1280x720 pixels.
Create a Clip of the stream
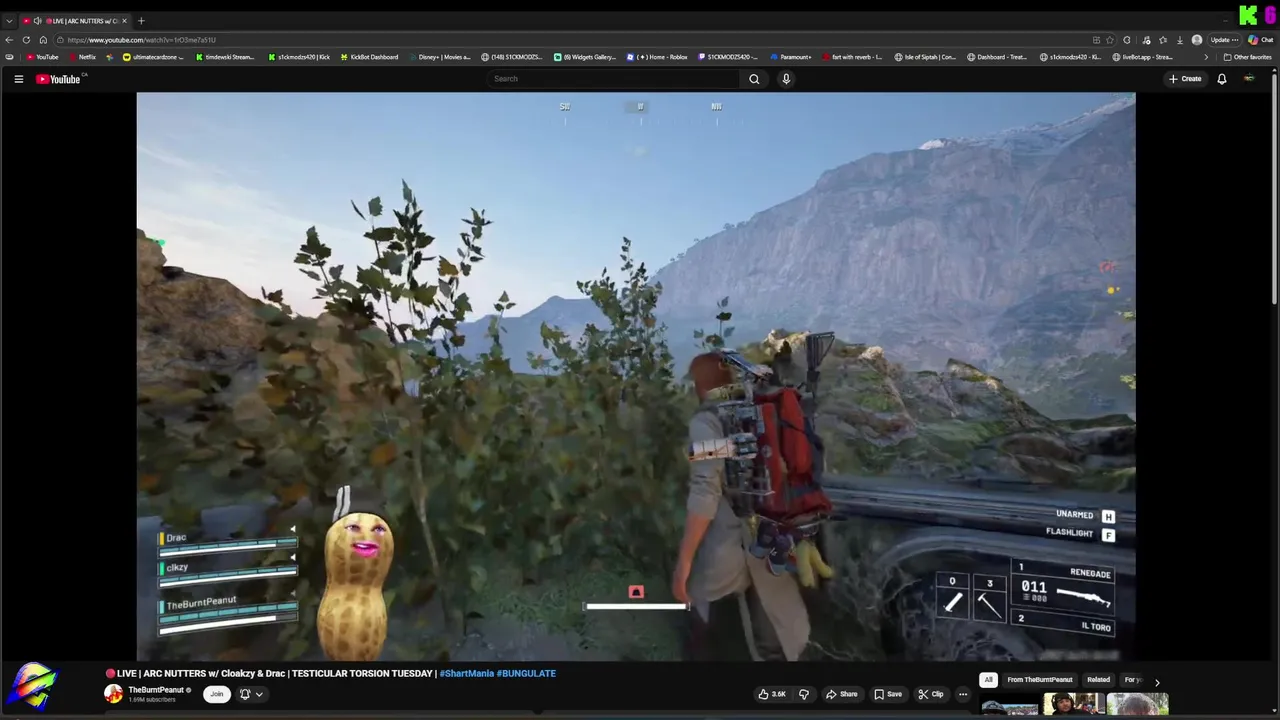(x=931, y=694)
